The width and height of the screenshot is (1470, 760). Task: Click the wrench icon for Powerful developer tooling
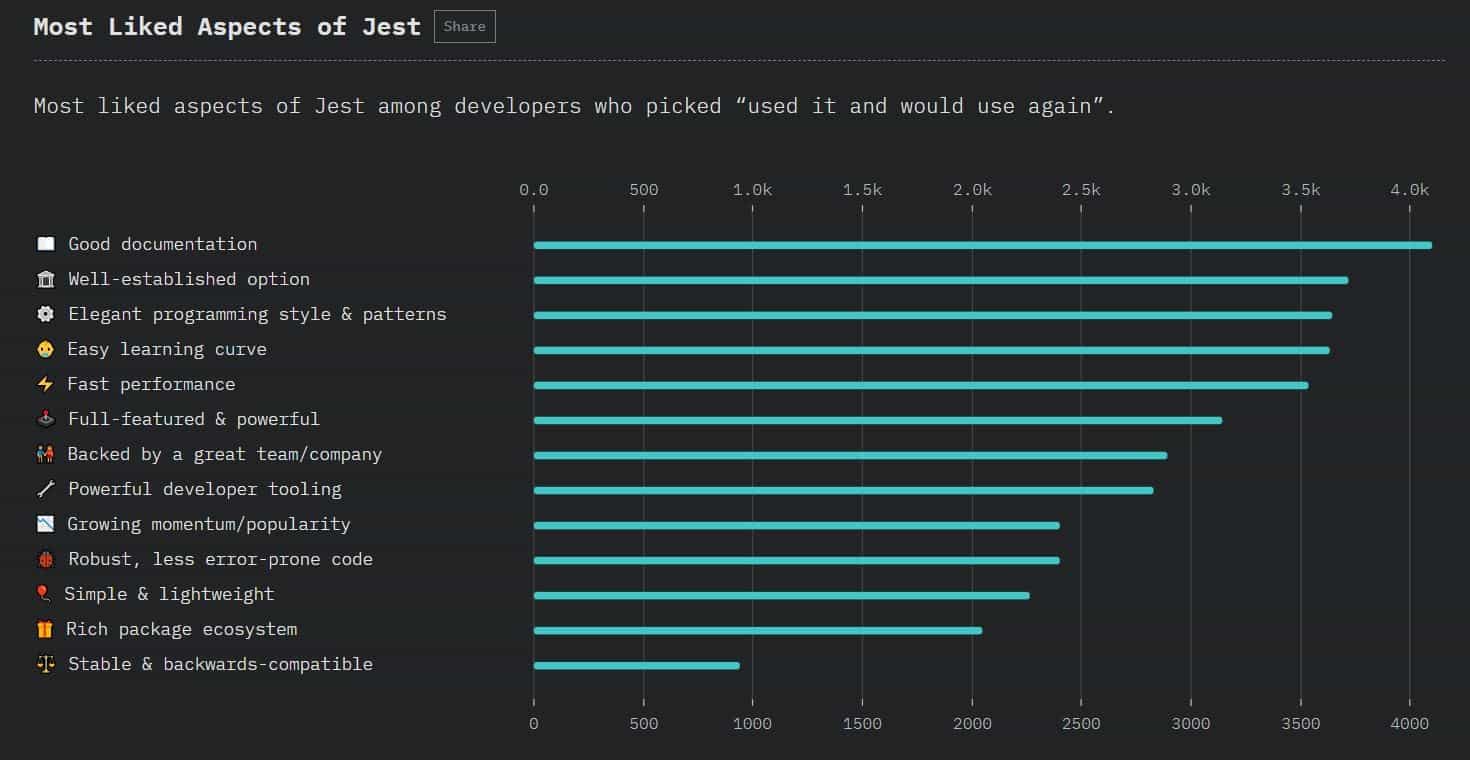(x=45, y=489)
